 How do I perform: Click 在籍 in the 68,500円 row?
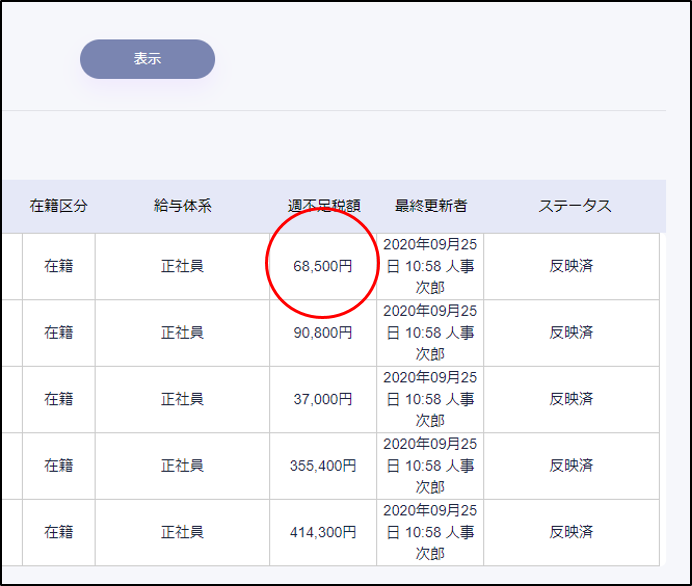pyautogui.click(x=59, y=267)
